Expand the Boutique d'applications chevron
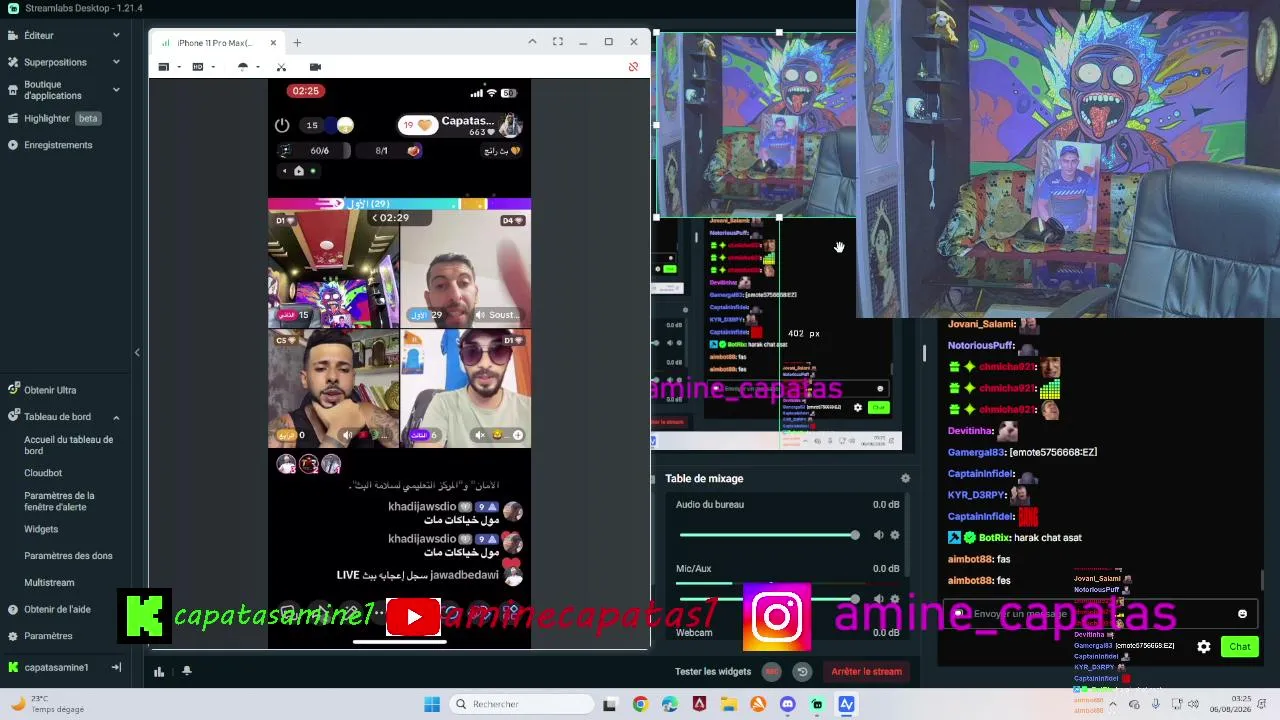Image resolution: width=1280 pixels, height=720 pixels. coord(116,90)
